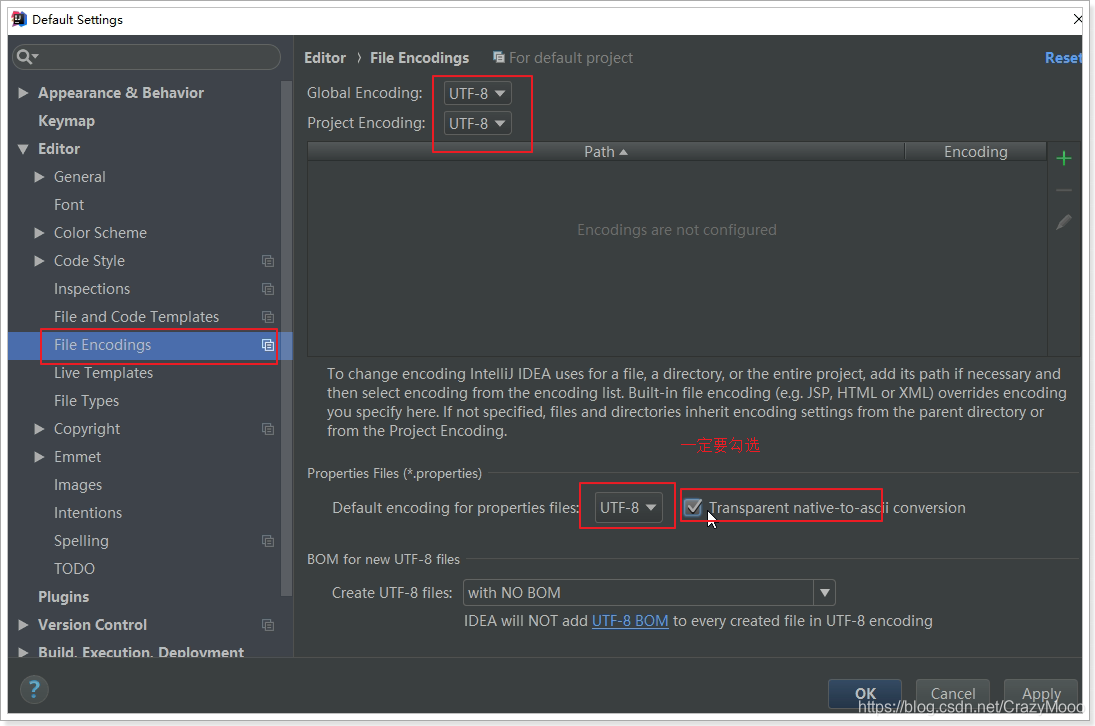Sort by the Path column header
The width and height of the screenshot is (1095, 726).
[x=605, y=151]
